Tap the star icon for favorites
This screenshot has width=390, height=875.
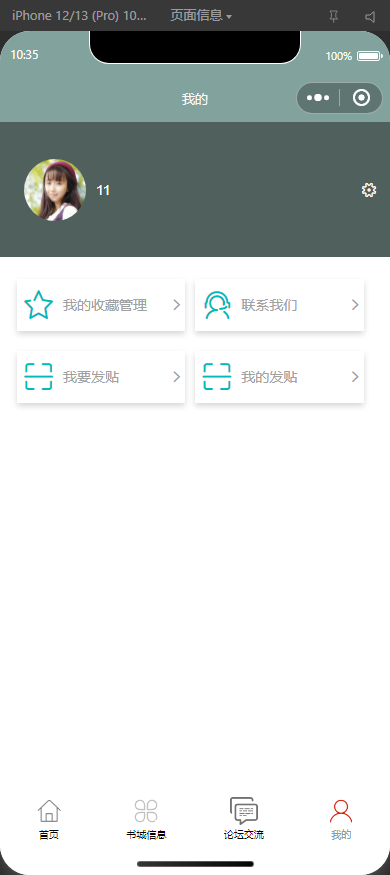38,305
